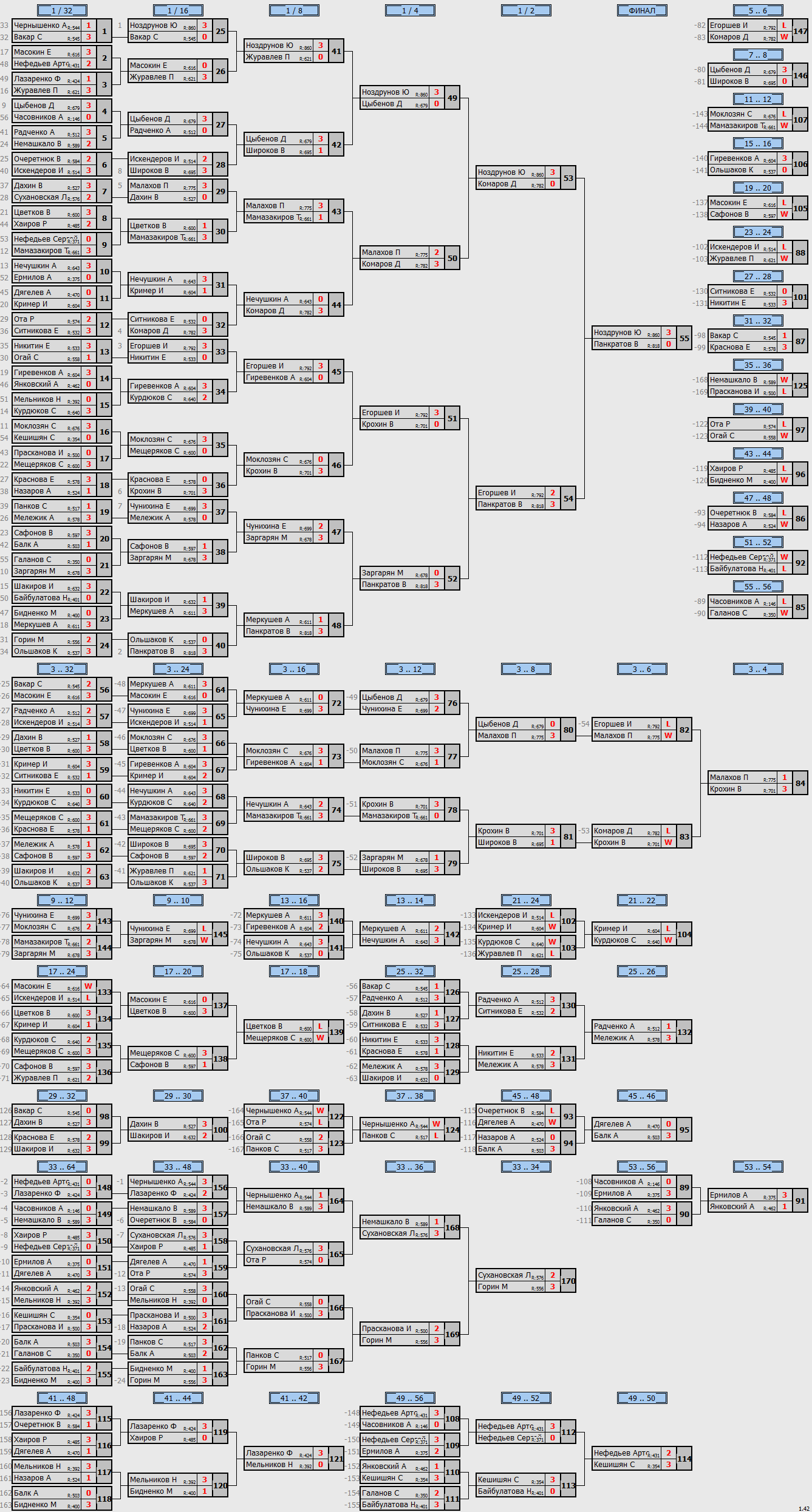Open match number 132 box
This screenshot has height=1512, width=812.
684,1032
